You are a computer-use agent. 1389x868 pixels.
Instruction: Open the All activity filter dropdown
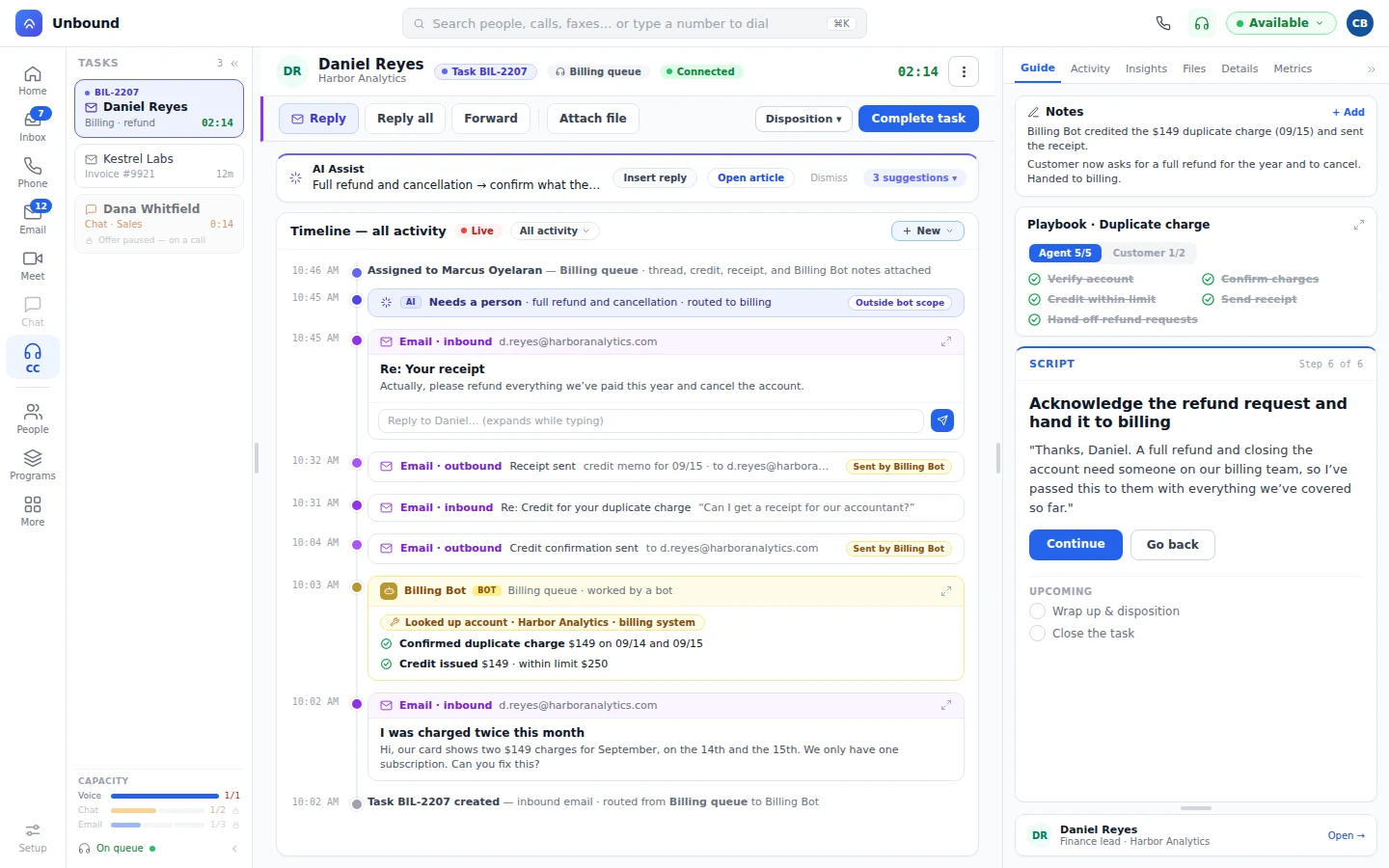pyautogui.click(x=555, y=231)
